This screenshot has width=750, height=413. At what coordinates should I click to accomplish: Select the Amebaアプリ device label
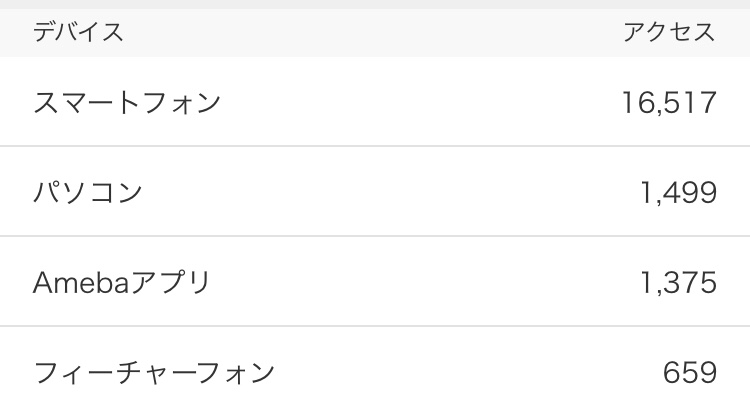click(x=122, y=283)
